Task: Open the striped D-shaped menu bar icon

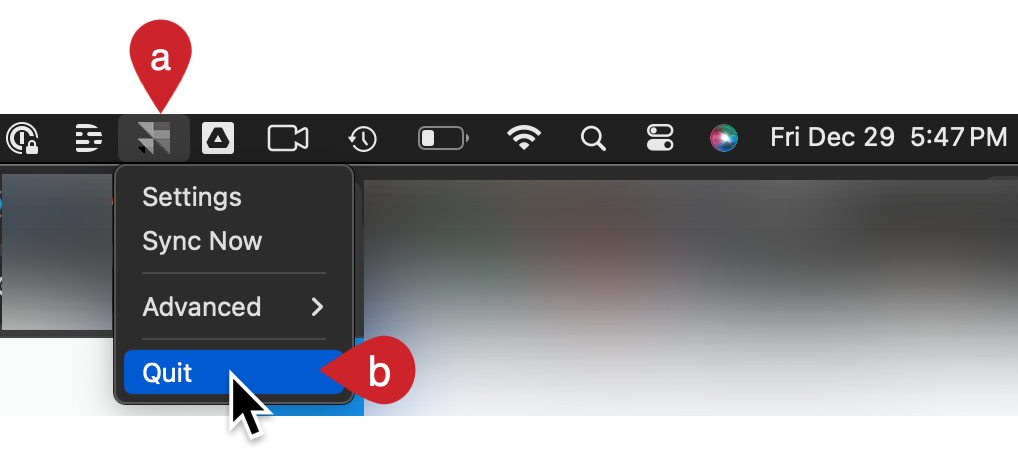Action: pyautogui.click(x=88, y=138)
